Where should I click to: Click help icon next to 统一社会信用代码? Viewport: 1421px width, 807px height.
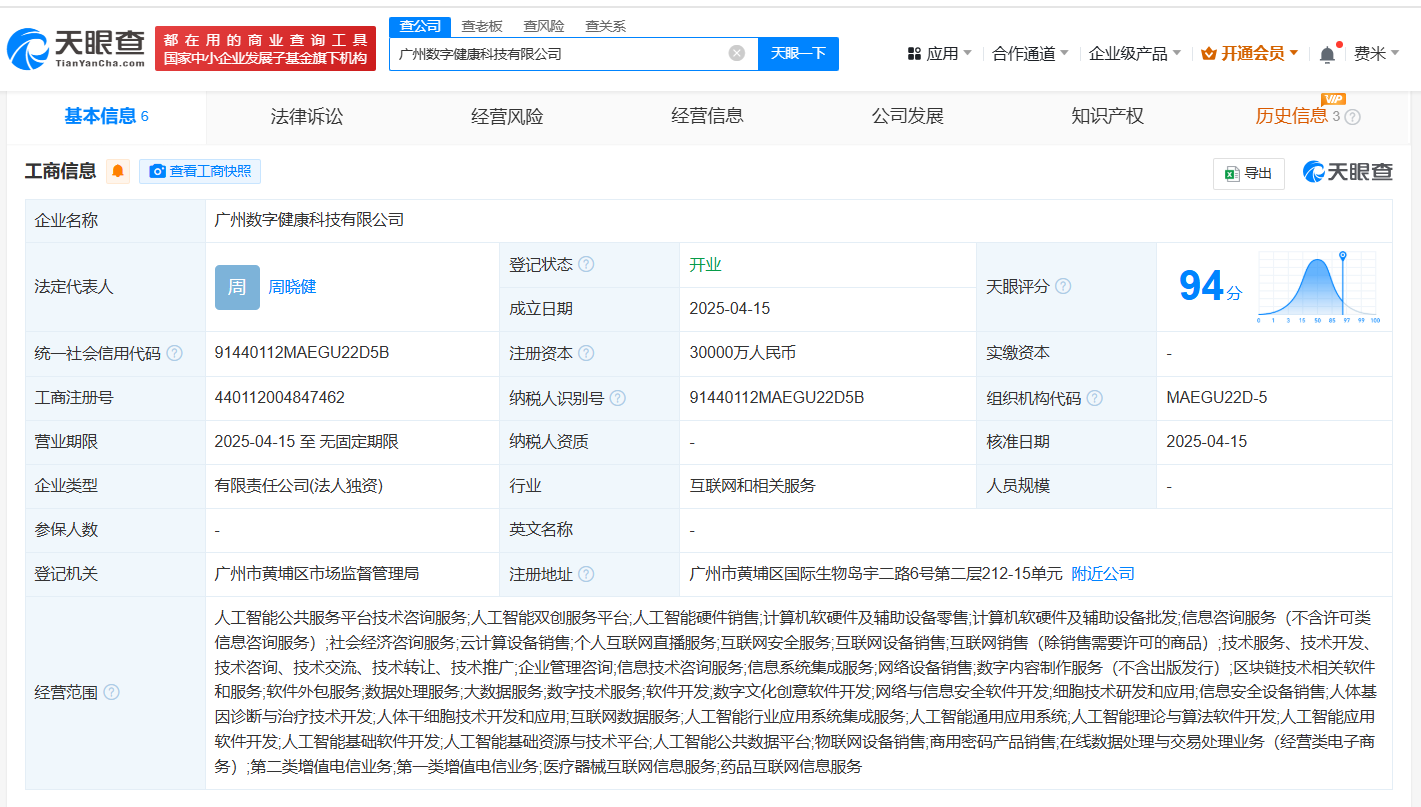coord(175,354)
